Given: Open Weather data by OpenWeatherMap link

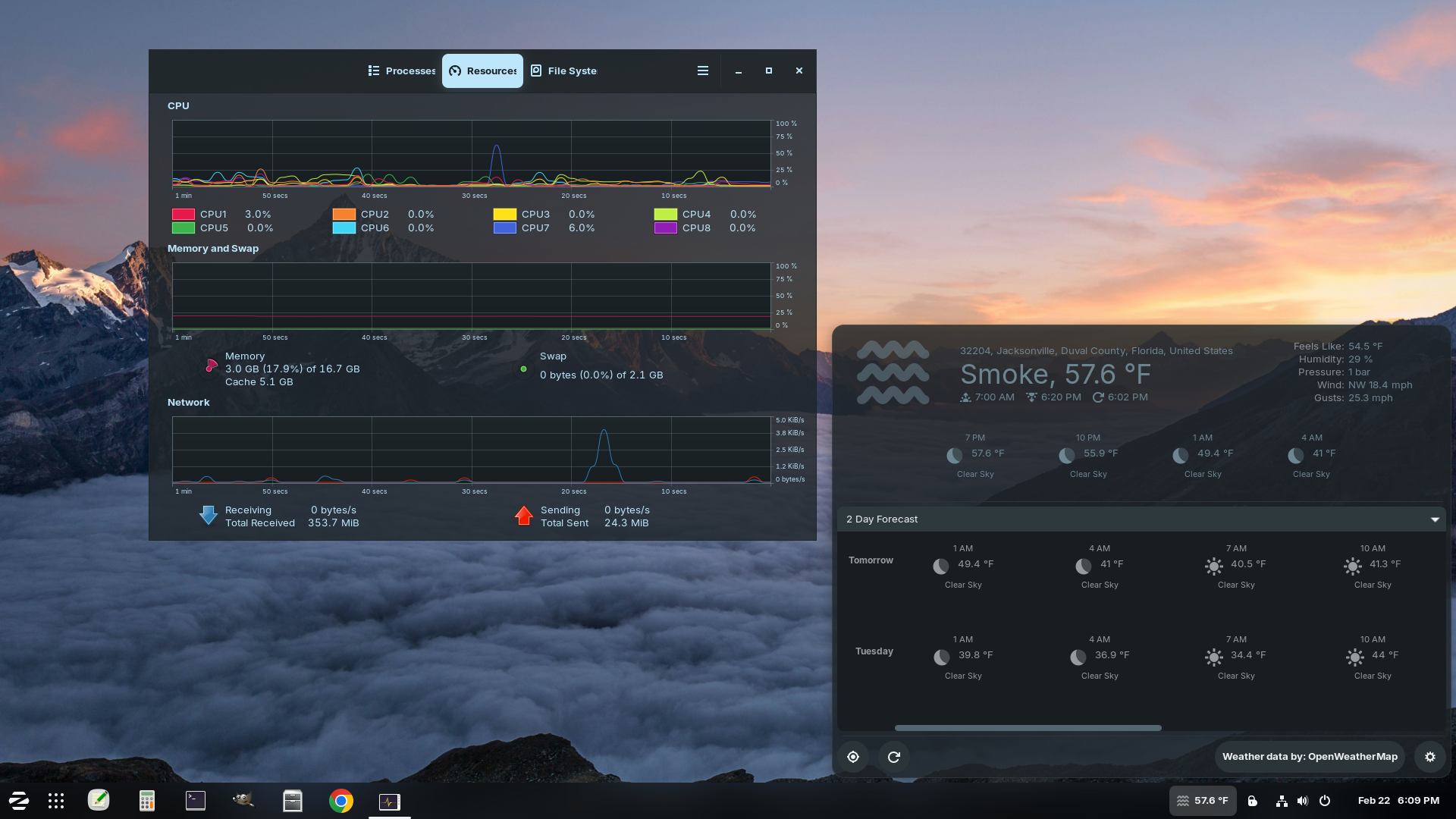Looking at the screenshot, I should [1310, 757].
